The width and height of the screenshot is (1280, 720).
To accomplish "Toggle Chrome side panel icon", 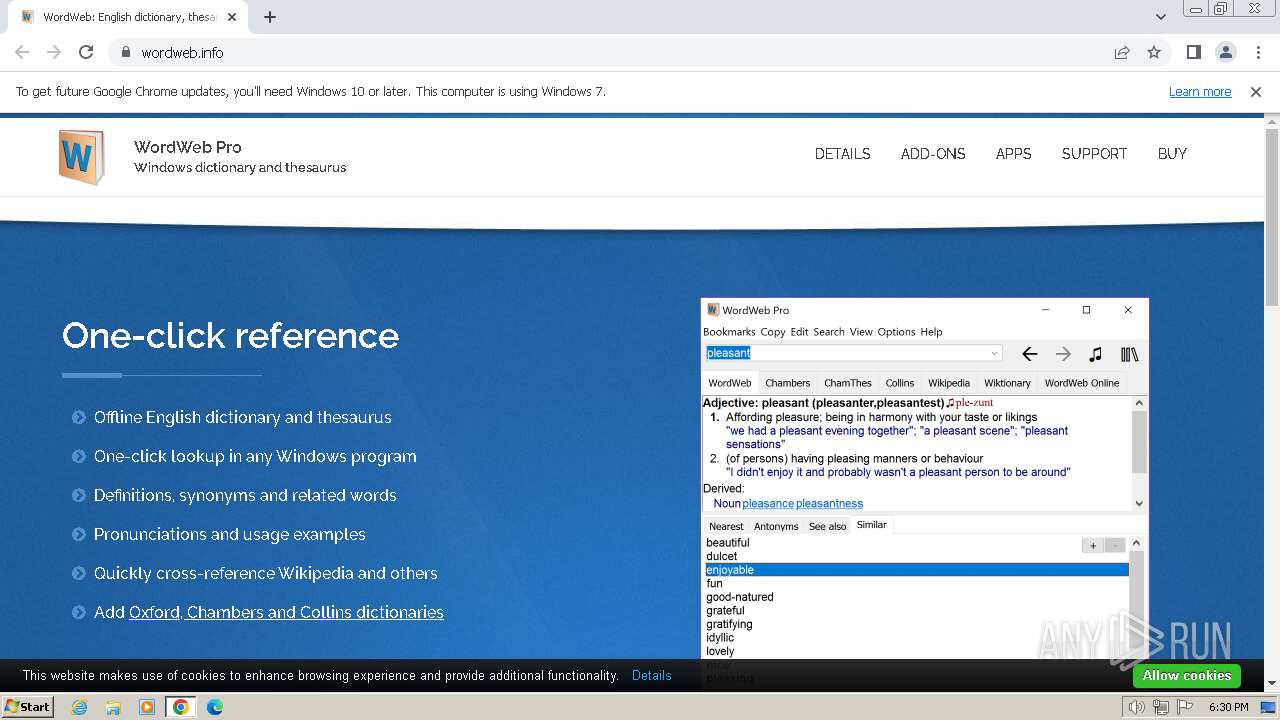I will pyautogui.click(x=1193, y=52).
